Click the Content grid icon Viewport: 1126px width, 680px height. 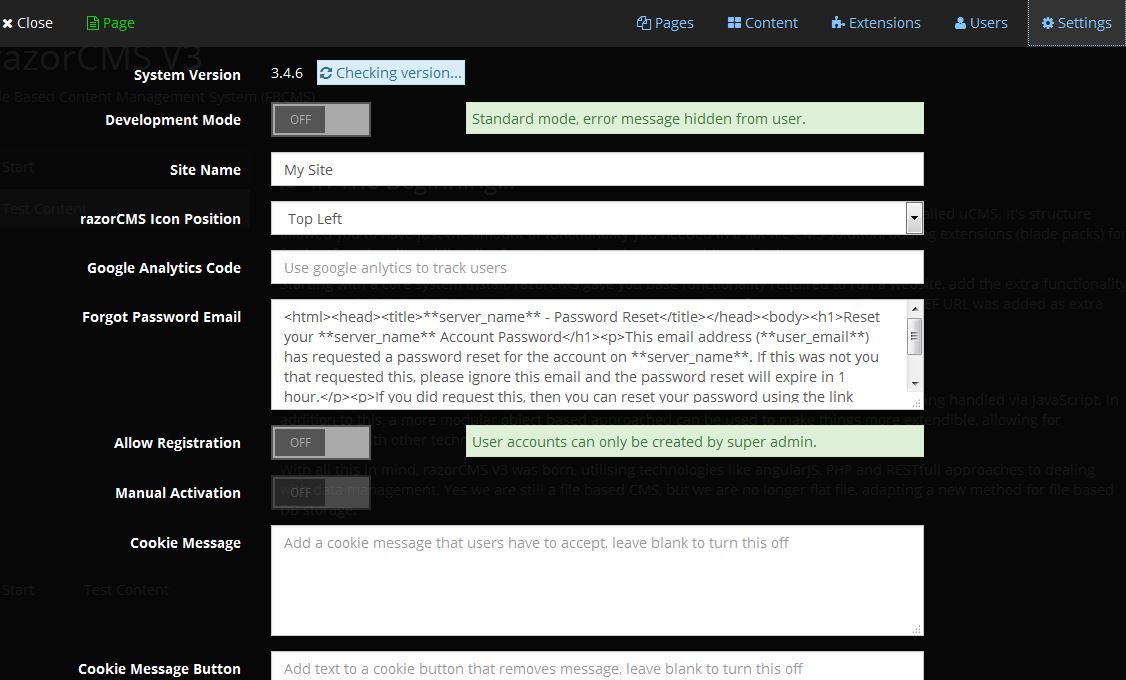click(x=734, y=23)
